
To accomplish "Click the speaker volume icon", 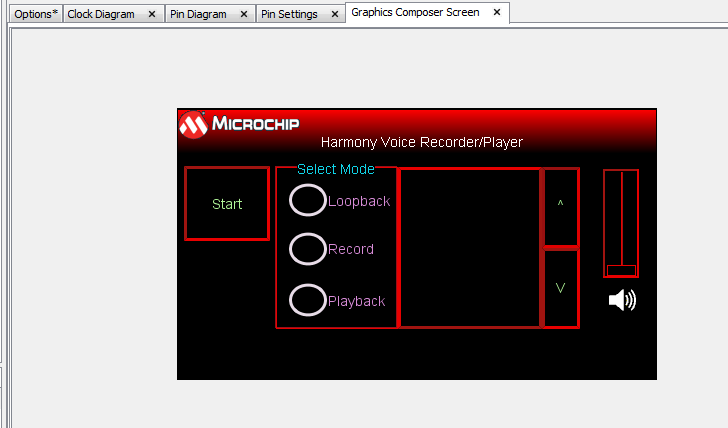I will (x=622, y=299).
